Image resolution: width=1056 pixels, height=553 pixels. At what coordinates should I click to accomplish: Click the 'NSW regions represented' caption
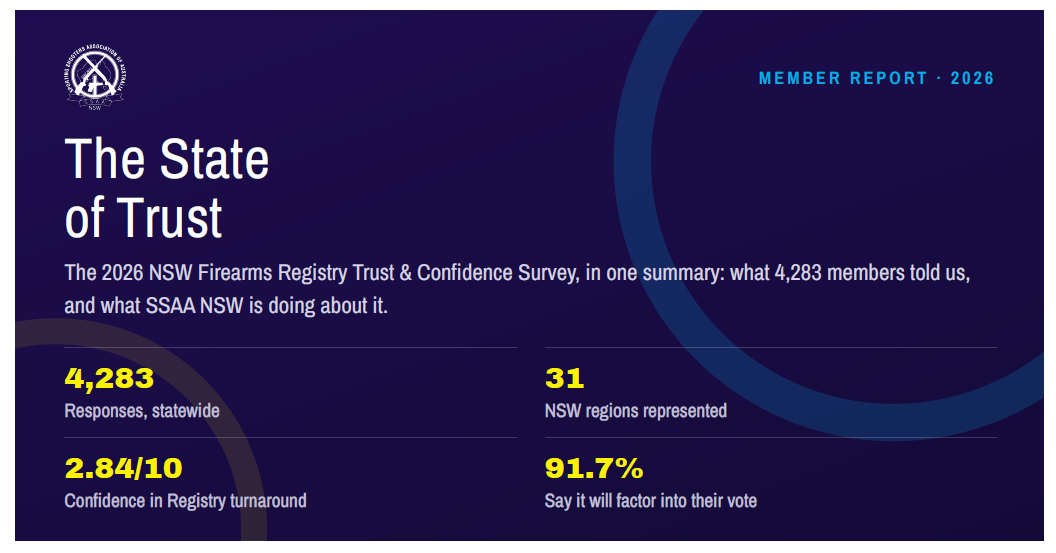coord(636,411)
